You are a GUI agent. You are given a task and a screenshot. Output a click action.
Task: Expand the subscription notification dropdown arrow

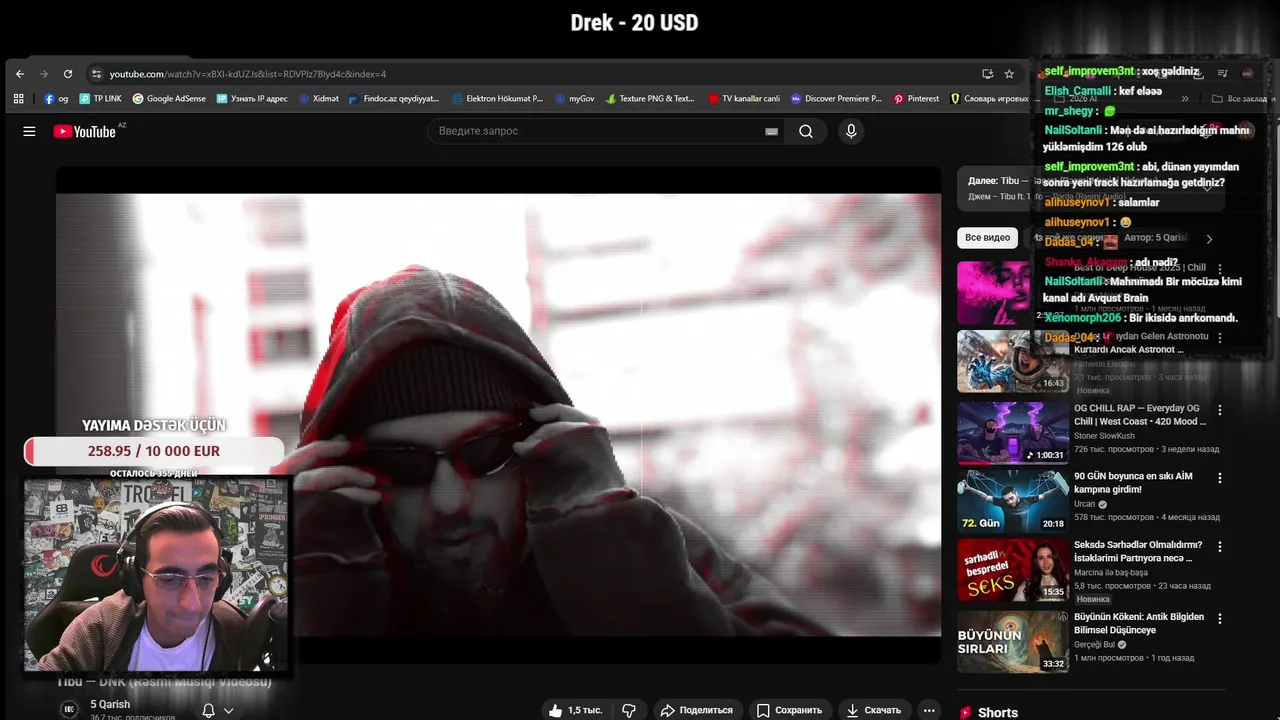tap(229, 711)
